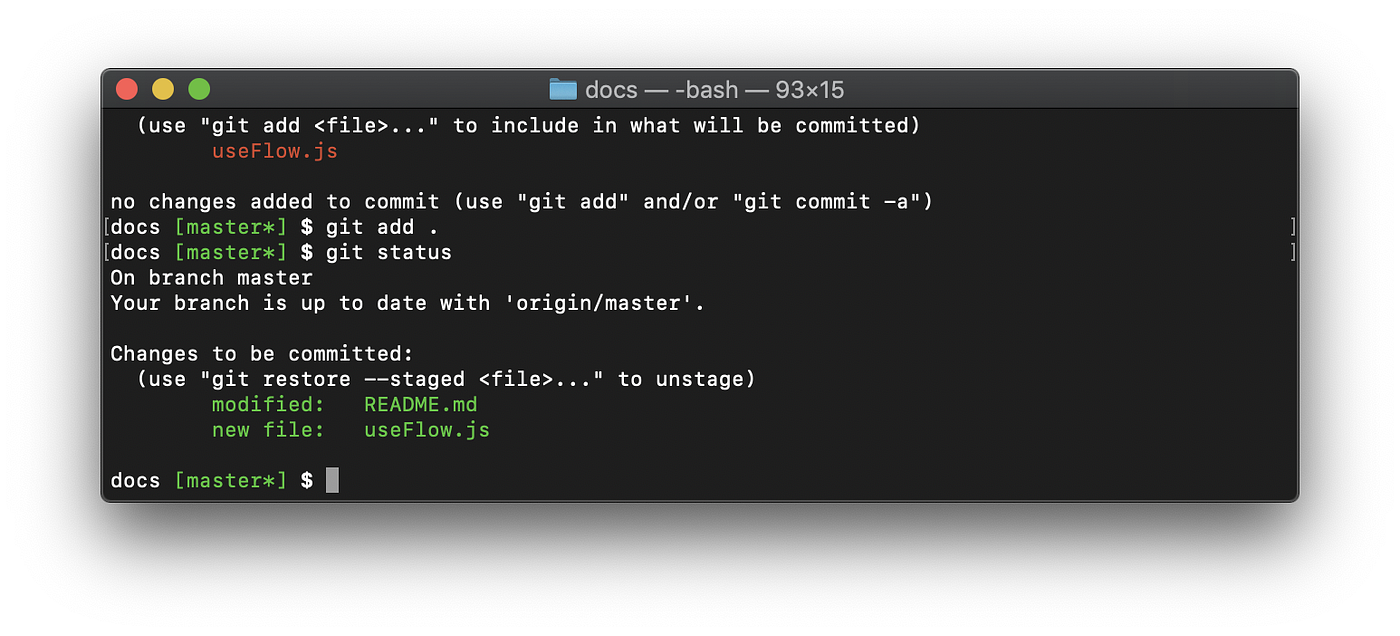The height and width of the screenshot is (636, 1400).
Task: Click the green full-screen window button
Action: tap(199, 89)
